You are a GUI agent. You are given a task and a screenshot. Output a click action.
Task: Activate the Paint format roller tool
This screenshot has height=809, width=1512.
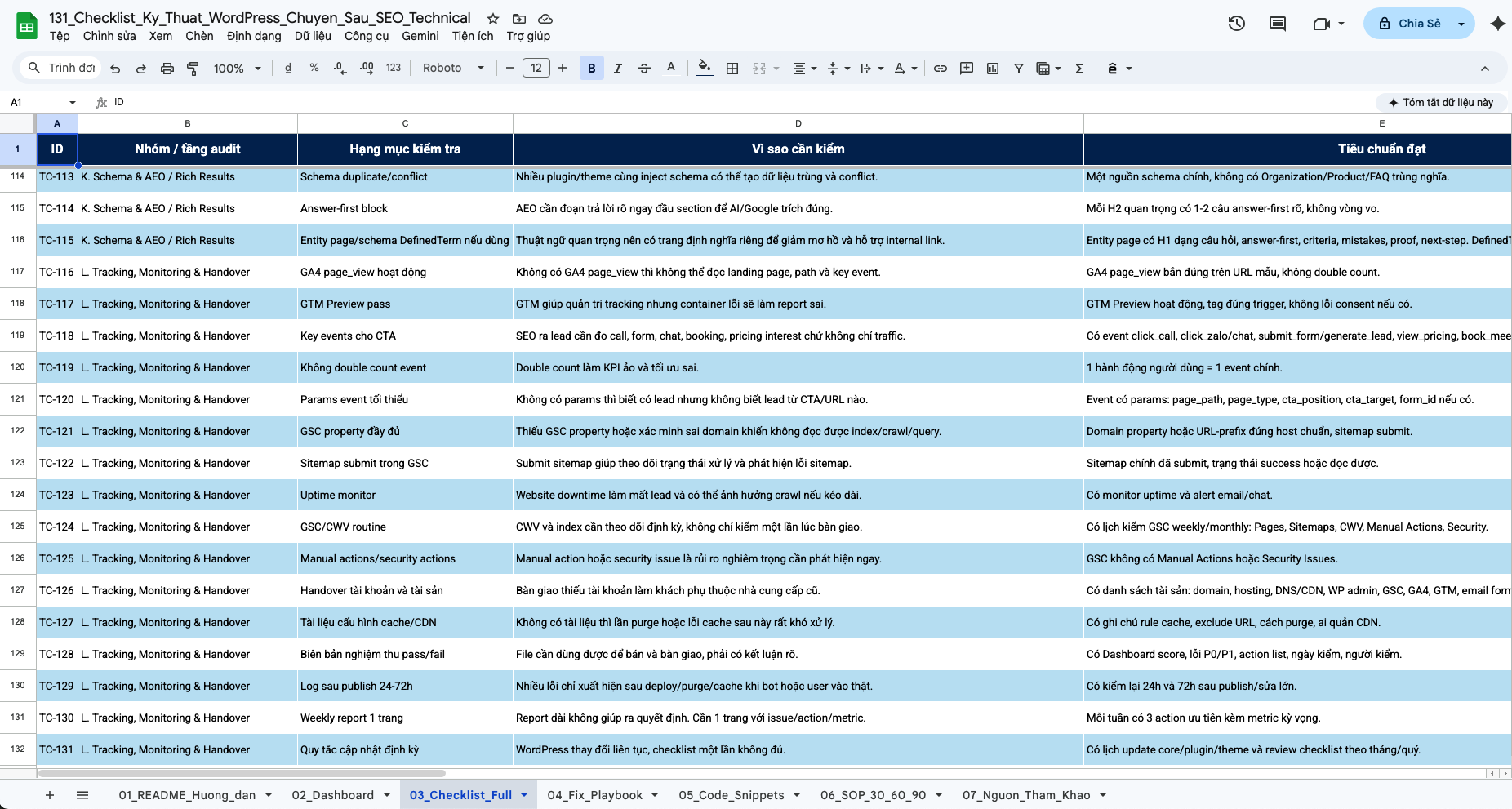(193, 69)
